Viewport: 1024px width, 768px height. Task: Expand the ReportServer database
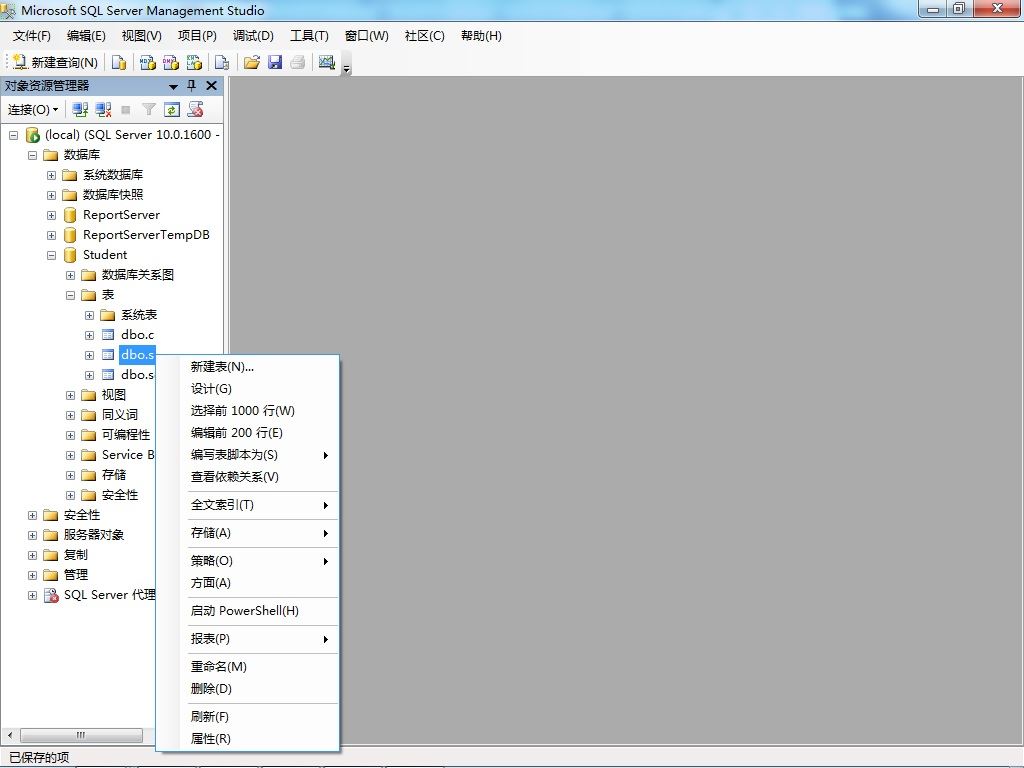point(51,216)
